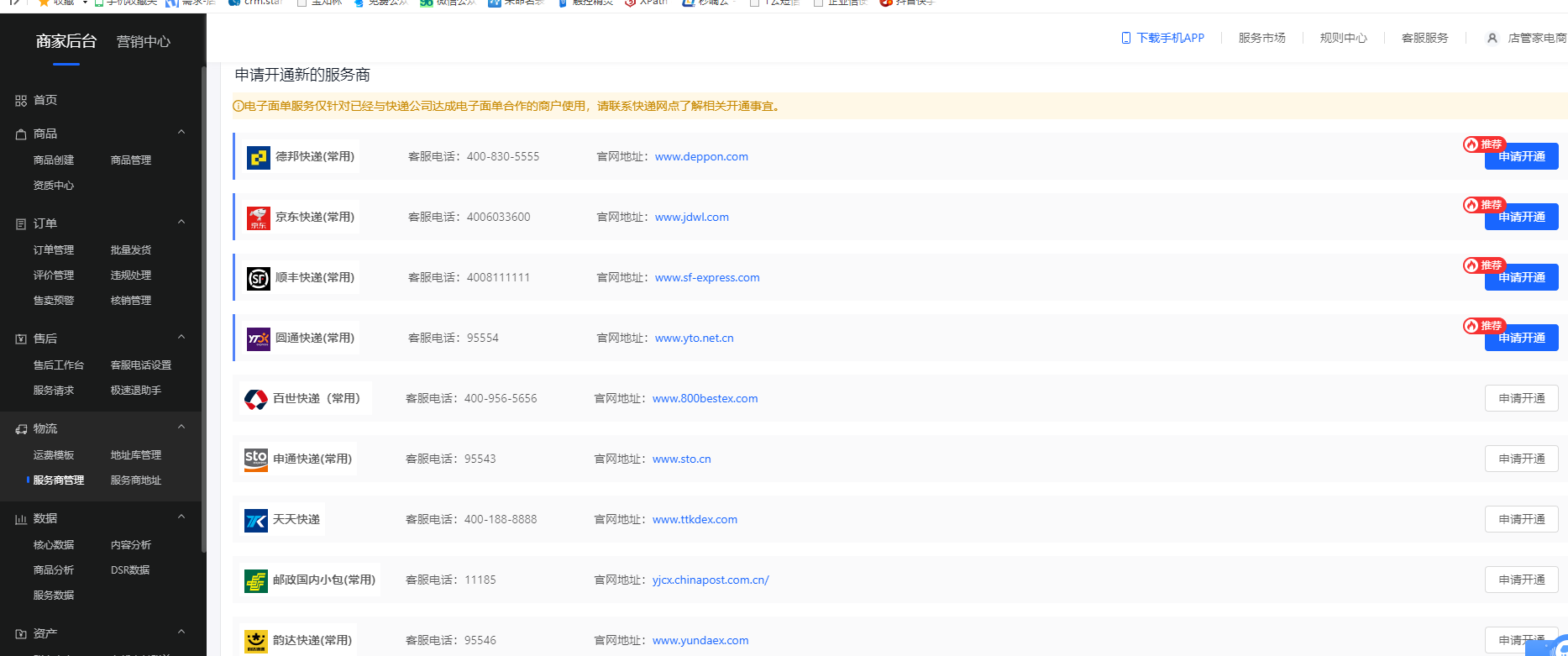Click the 推荐 badge on 顺丰快递 row
Image resolution: width=1568 pixels, height=656 pixels.
pyautogui.click(x=1484, y=265)
